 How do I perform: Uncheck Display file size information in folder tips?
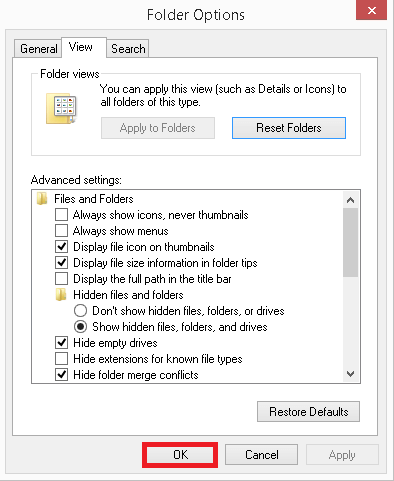pos(61,263)
